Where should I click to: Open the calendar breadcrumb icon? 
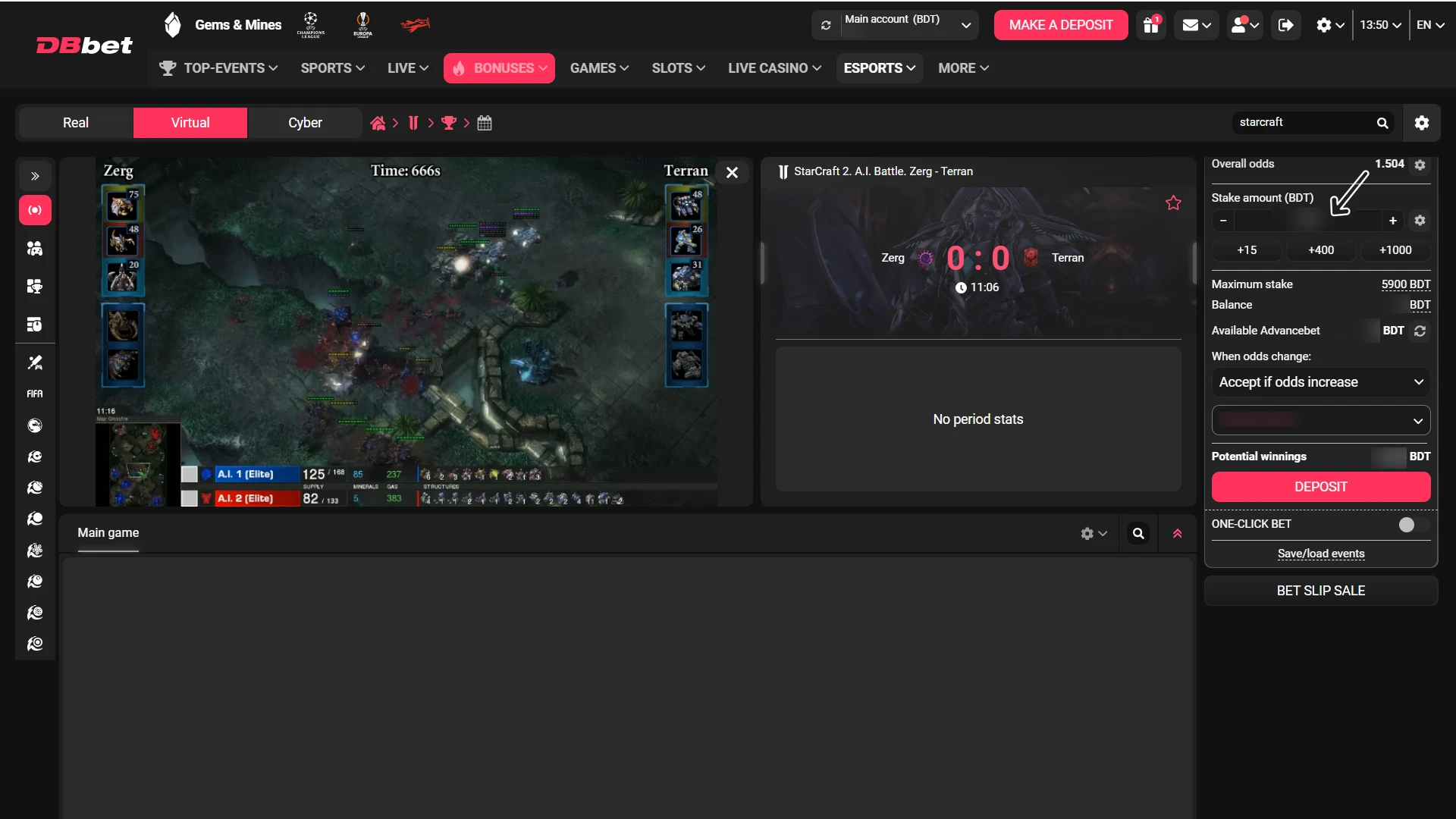coord(485,123)
